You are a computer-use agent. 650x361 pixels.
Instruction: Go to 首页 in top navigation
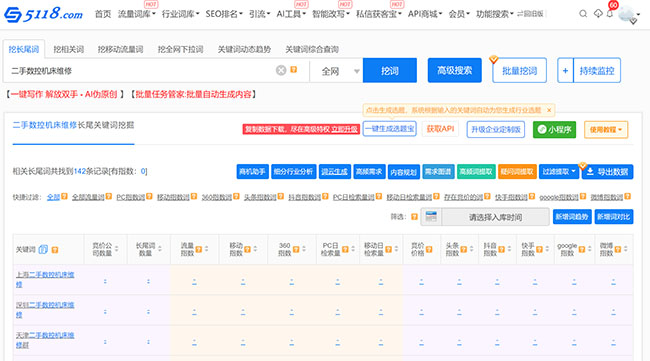(103, 14)
